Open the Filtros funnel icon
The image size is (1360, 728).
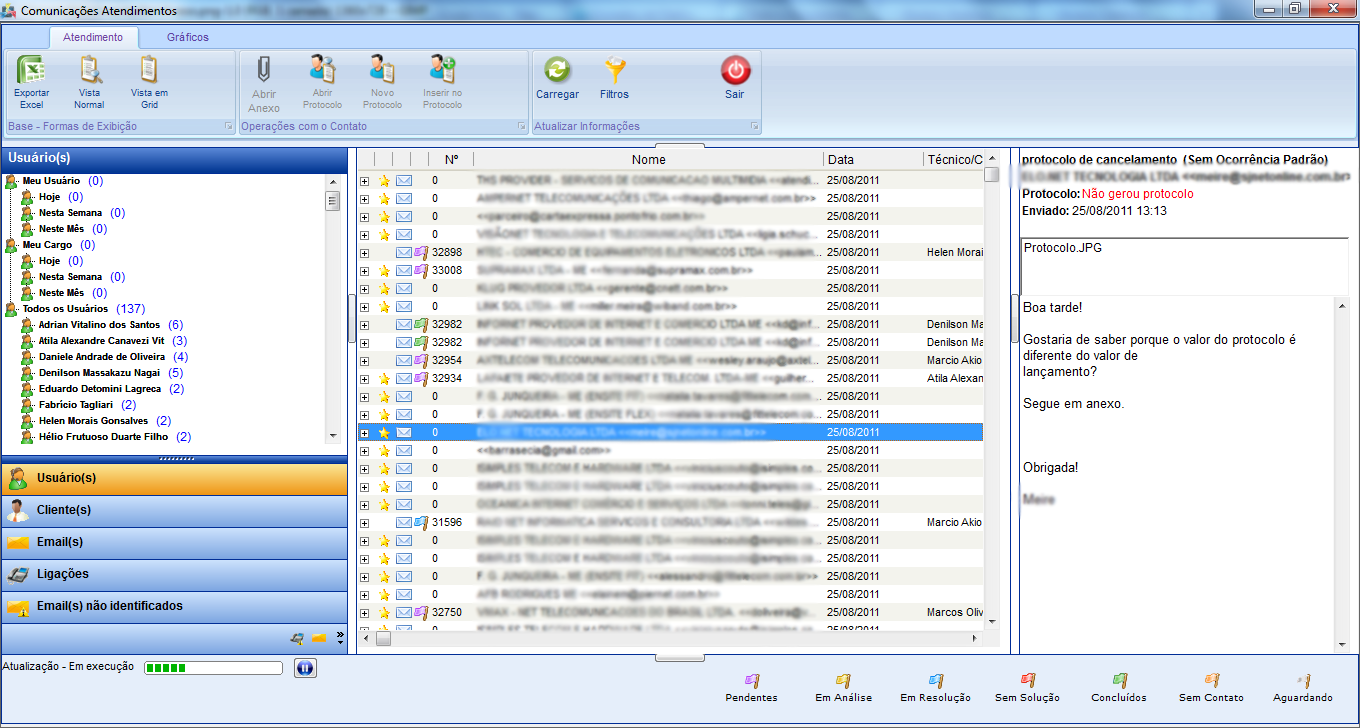click(614, 72)
